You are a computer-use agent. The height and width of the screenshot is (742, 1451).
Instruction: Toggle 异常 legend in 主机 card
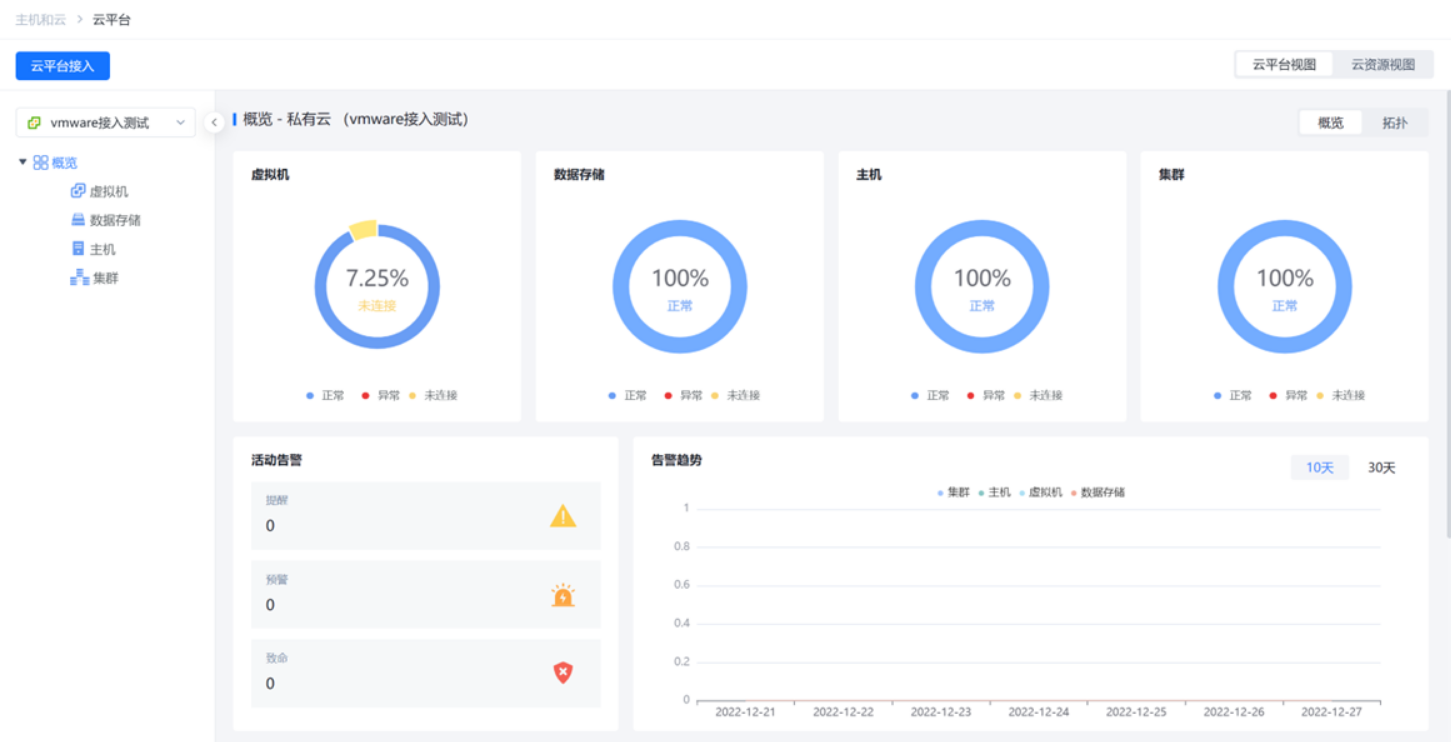click(986, 396)
